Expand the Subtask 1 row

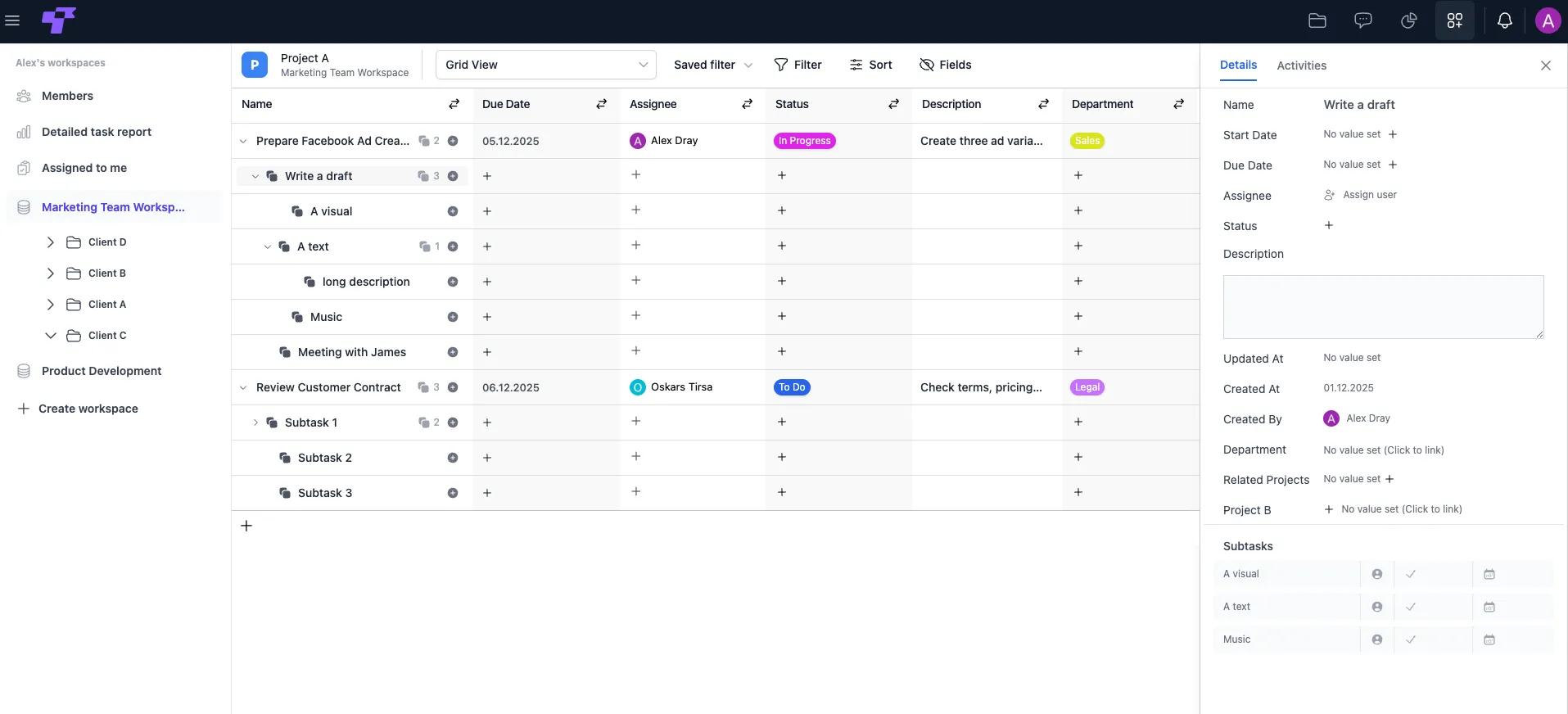tap(255, 423)
